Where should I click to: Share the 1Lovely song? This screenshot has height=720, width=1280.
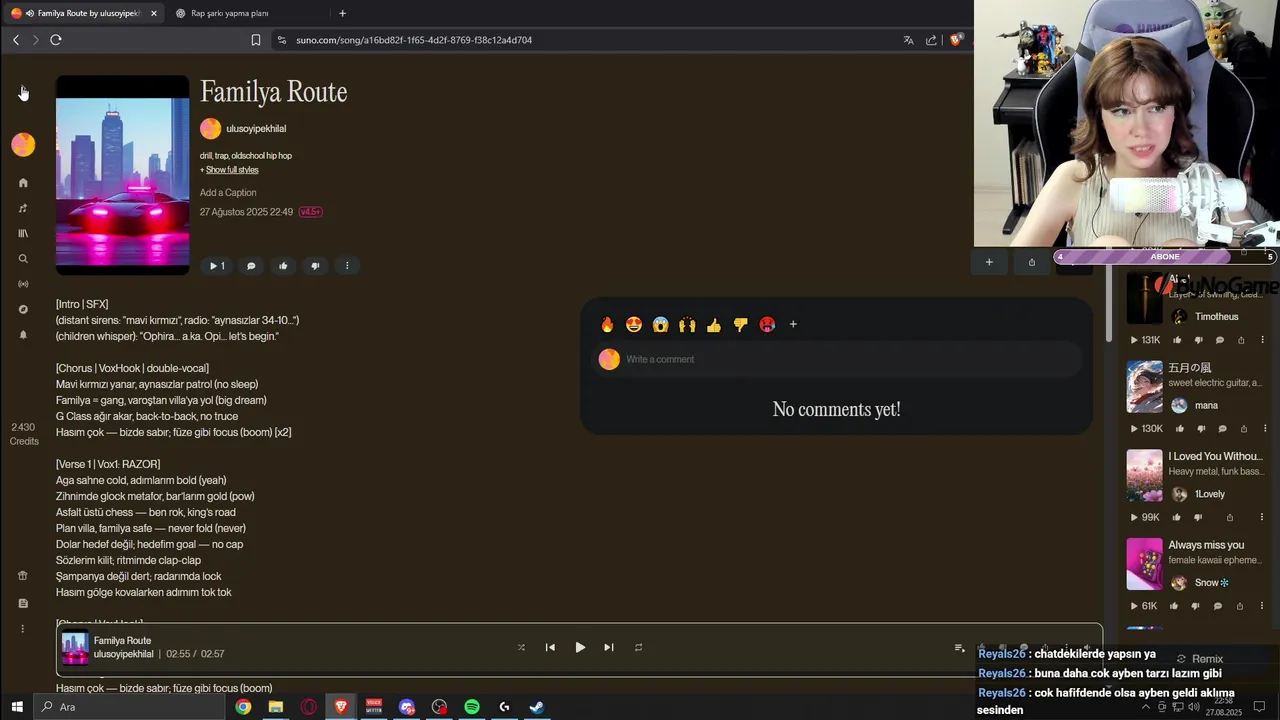(1230, 517)
